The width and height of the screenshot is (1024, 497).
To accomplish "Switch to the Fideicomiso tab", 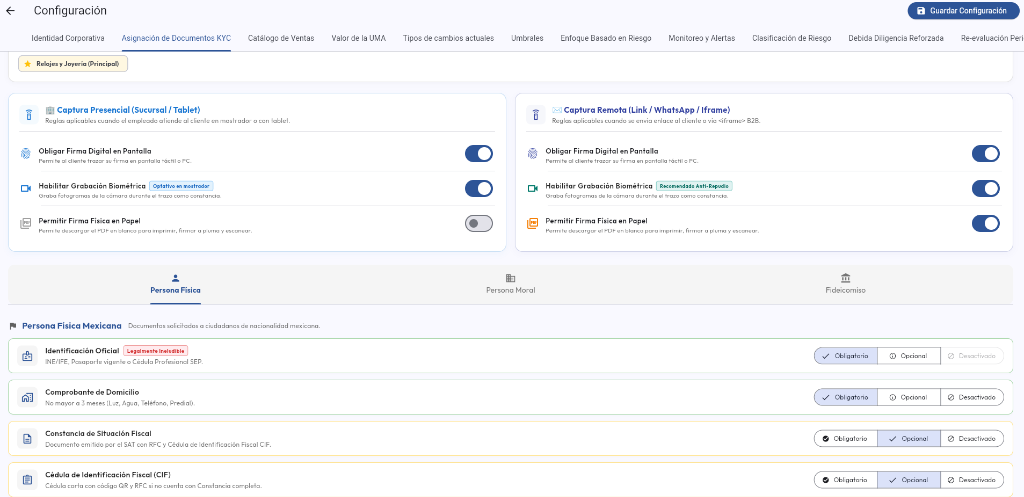I will (x=846, y=285).
